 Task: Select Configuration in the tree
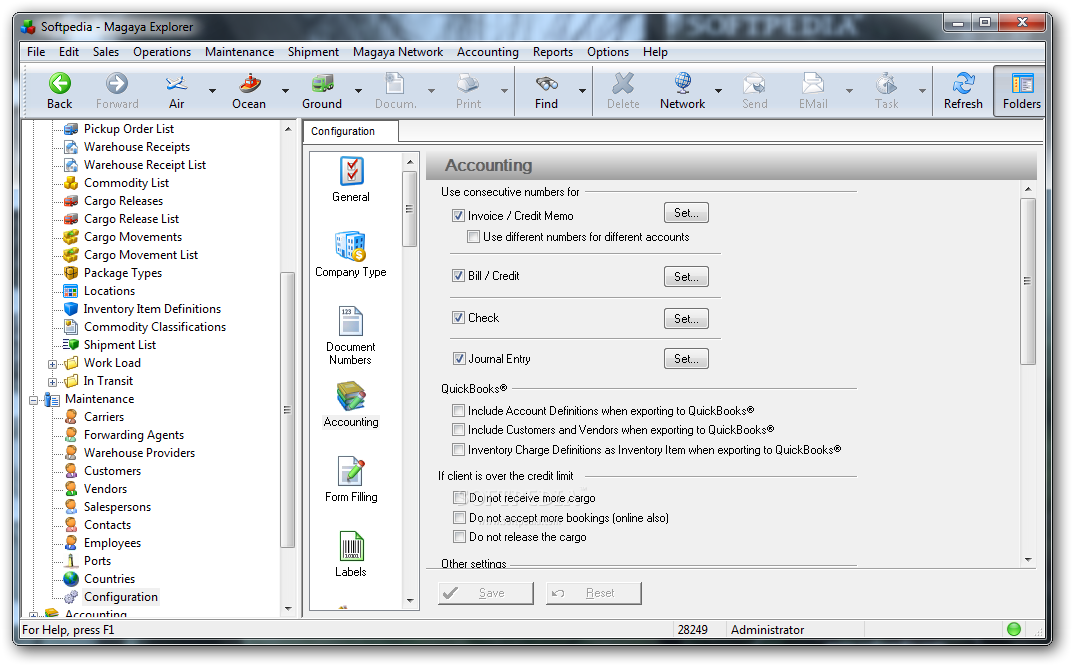(120, 597)
